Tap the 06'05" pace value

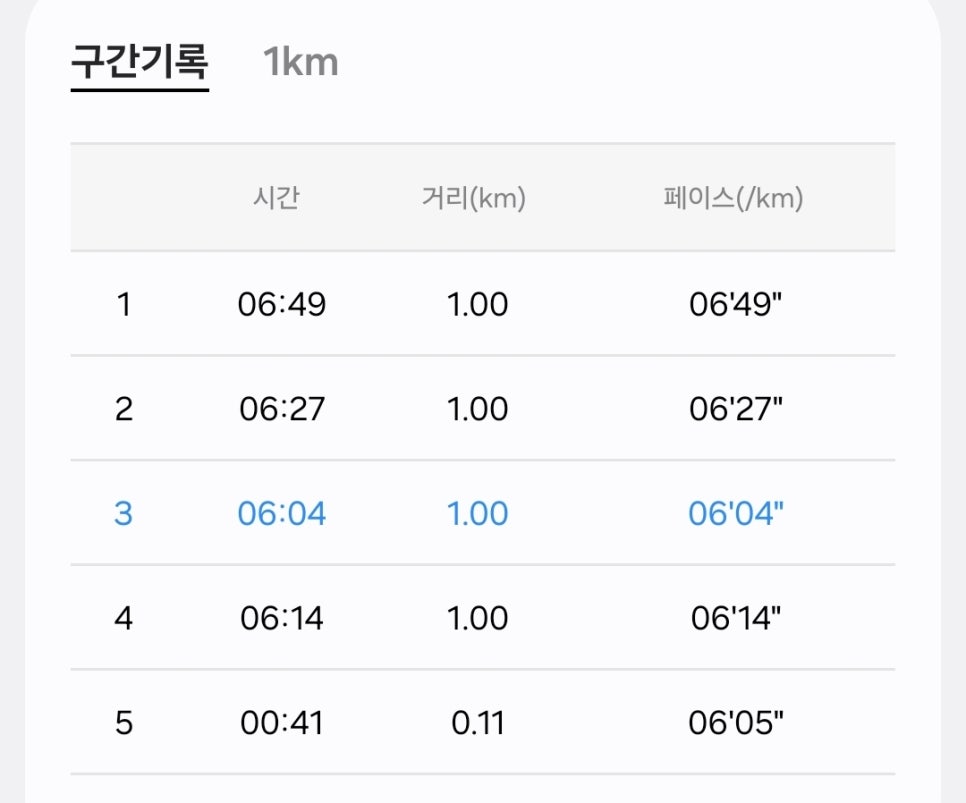coord(736,722)
